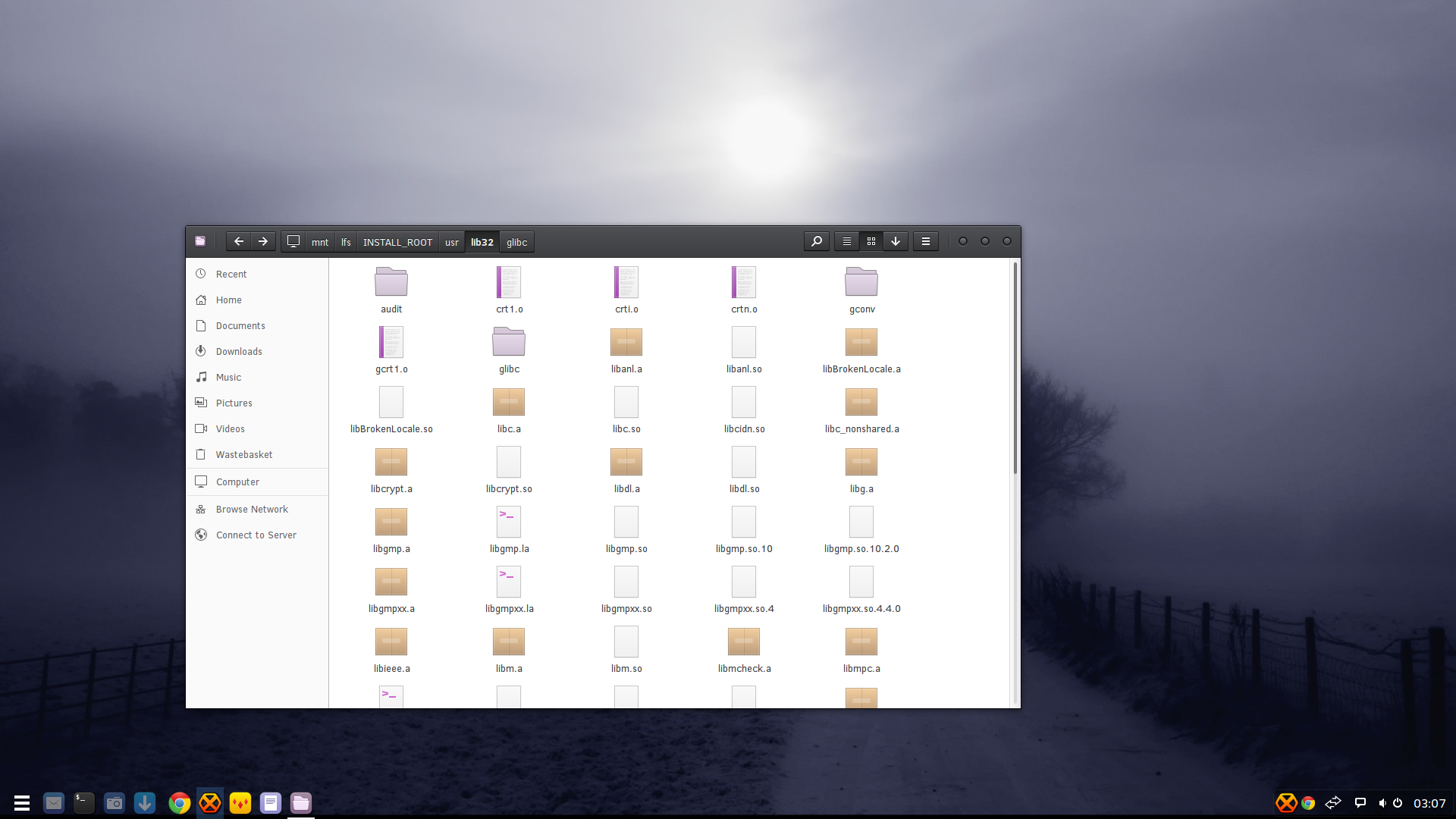The height and width of the screenshot is (819, 1456).
Task: Go back with the left arrow button
Action: point(238,242)
